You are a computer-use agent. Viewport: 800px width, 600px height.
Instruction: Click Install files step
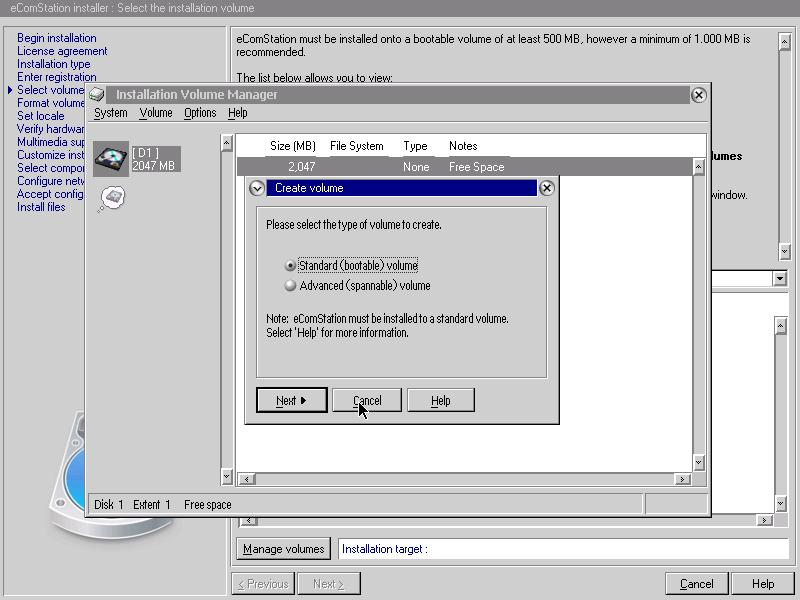pos(41,207)
